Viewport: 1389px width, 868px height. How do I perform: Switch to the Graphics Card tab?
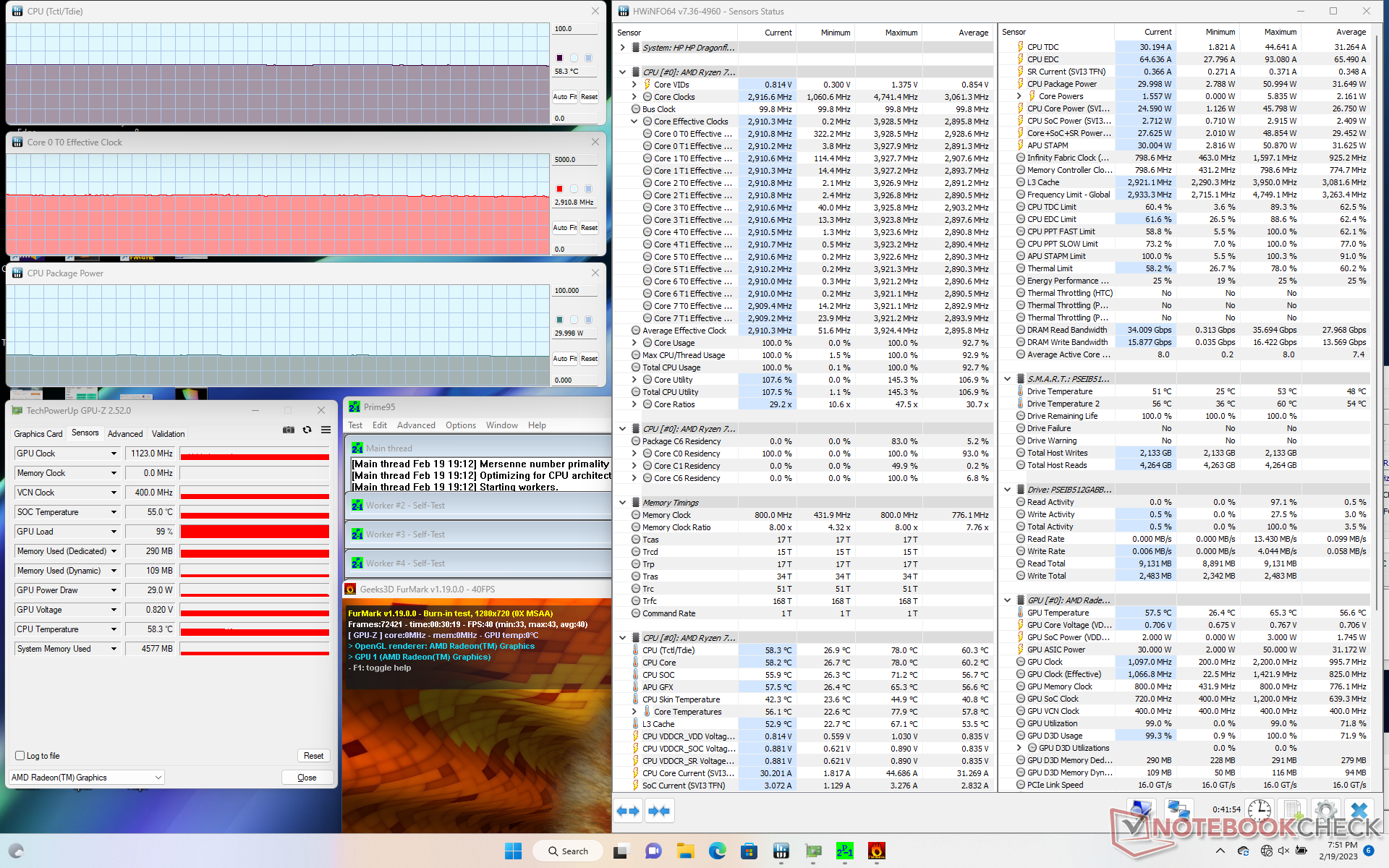click(38, 433)
